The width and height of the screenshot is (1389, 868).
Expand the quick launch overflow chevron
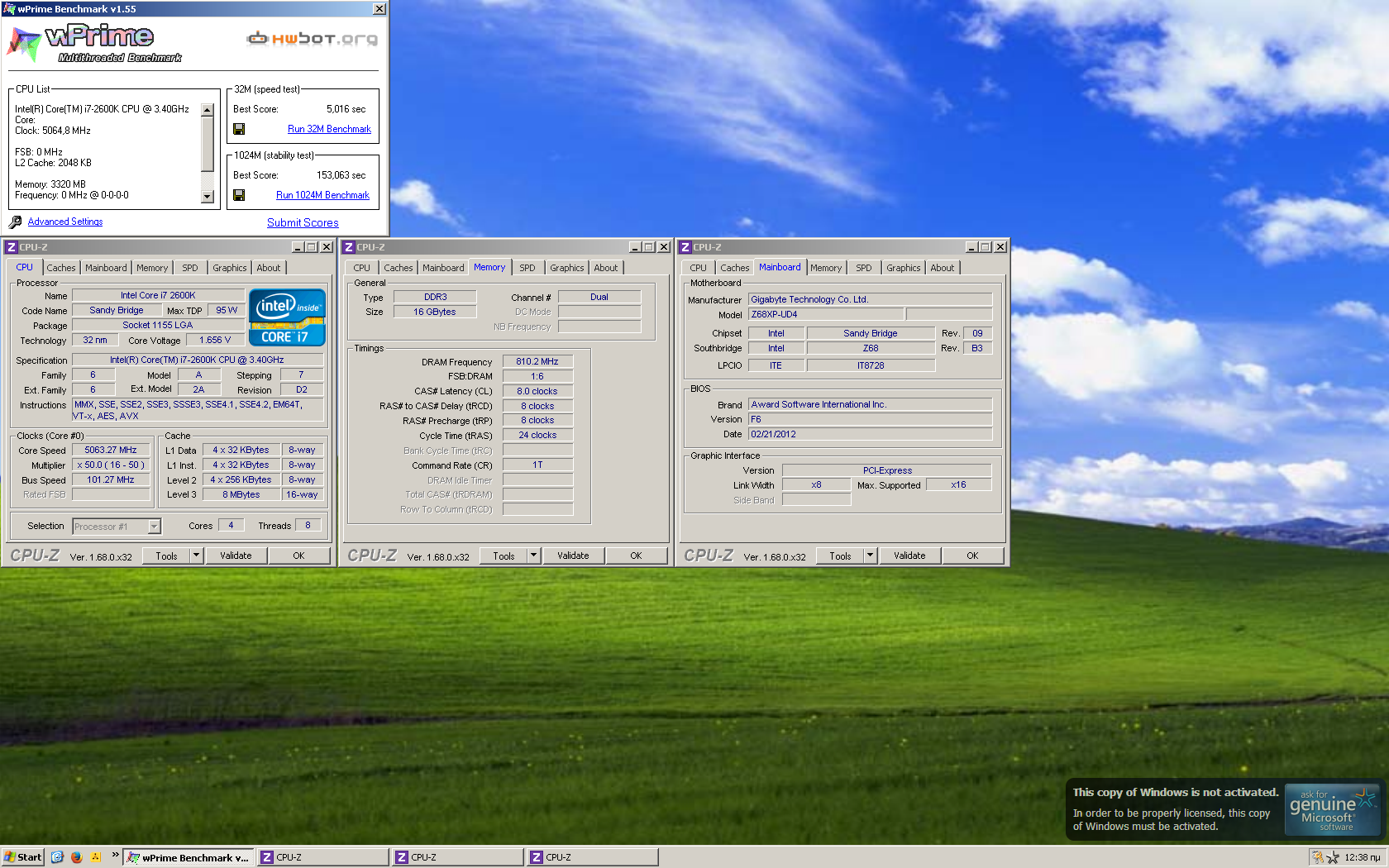click(115, 855)
